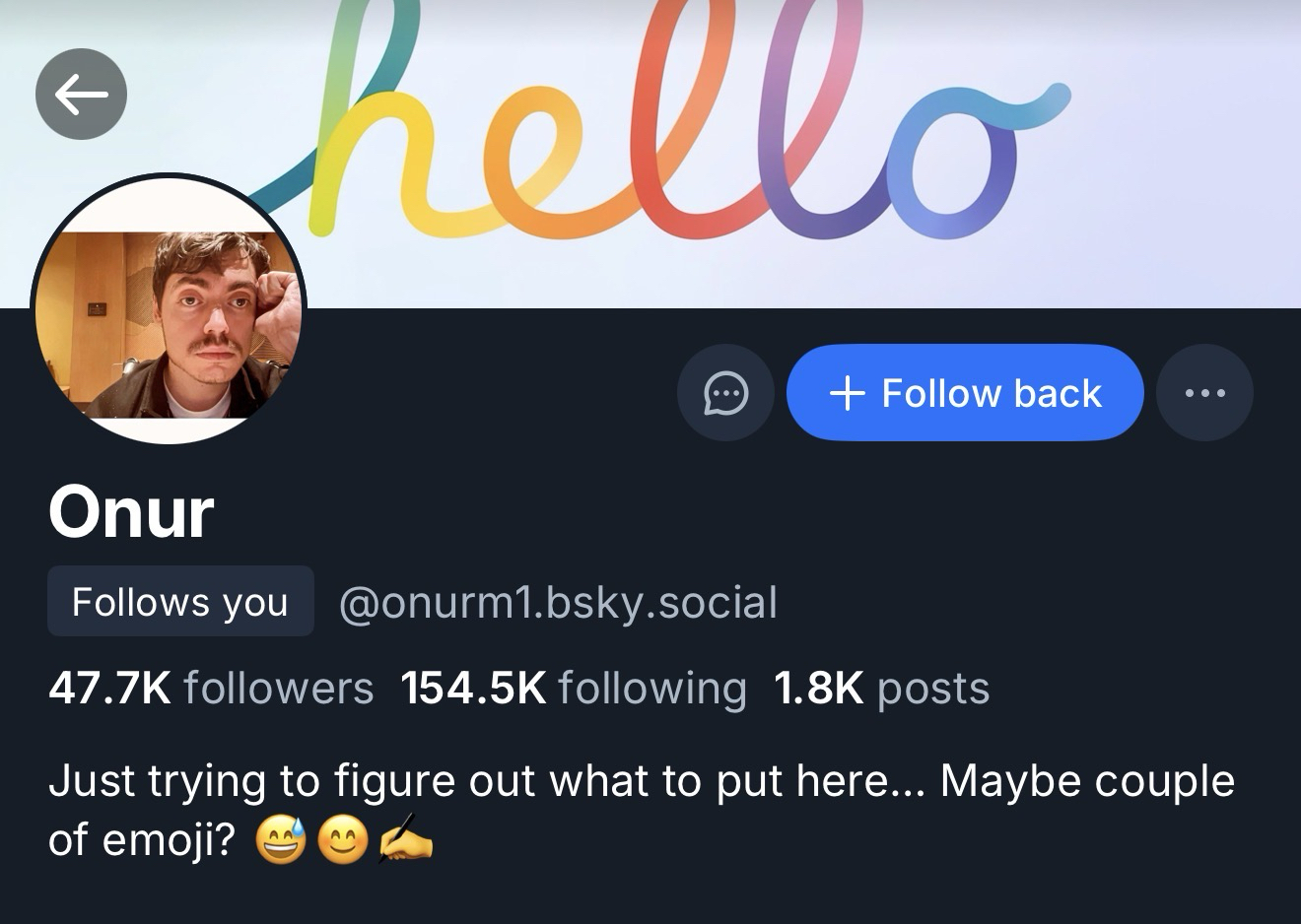
Task: Open chat with the message bubble icon
Action: (x=725, y=393)
